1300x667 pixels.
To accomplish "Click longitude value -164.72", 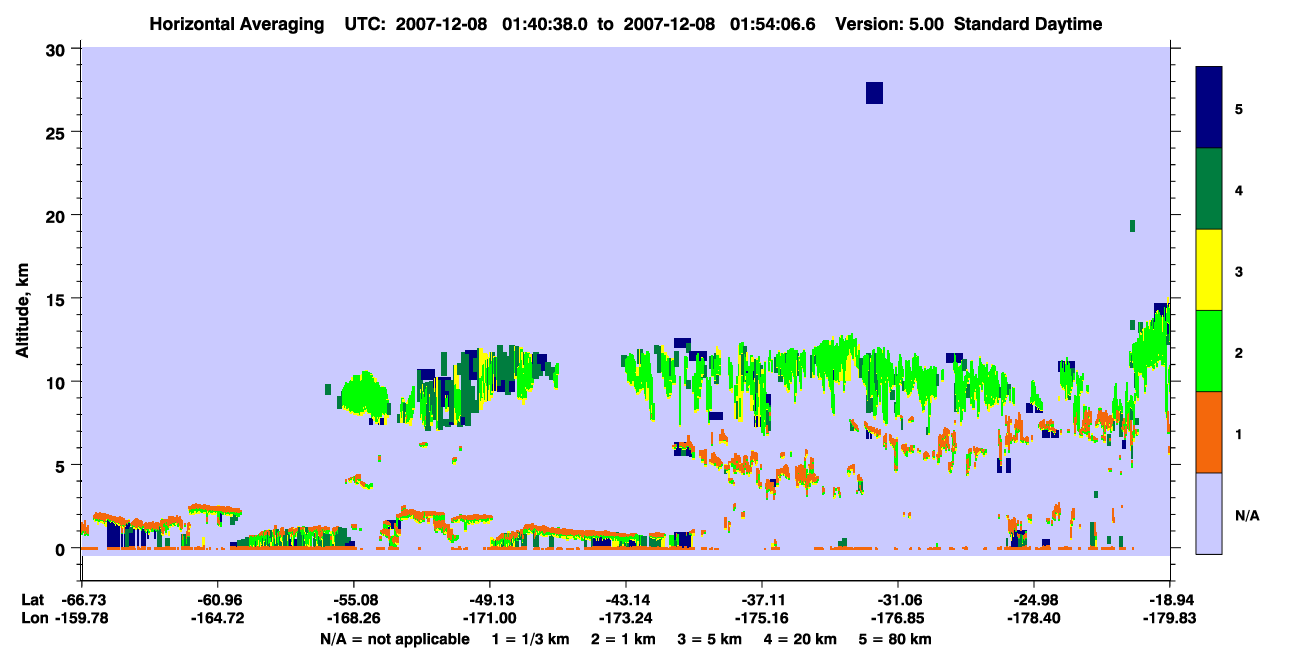I will (217, 619).
